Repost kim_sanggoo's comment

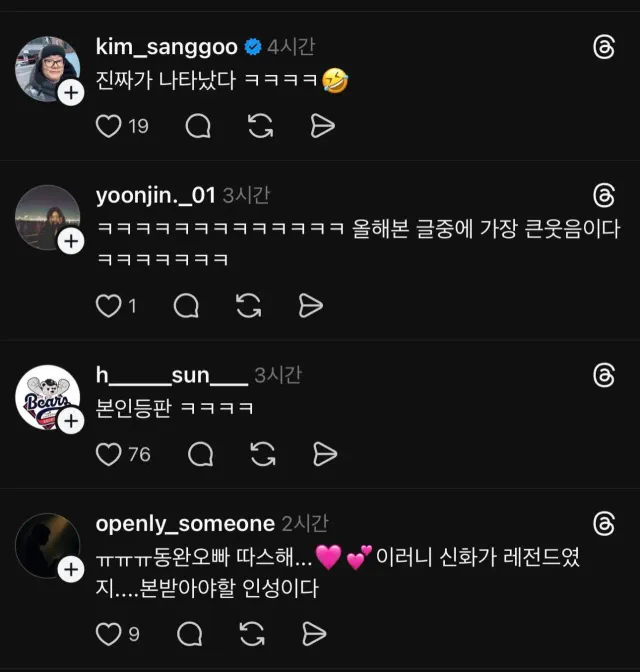pyautogui.click(x=260, y=125)
